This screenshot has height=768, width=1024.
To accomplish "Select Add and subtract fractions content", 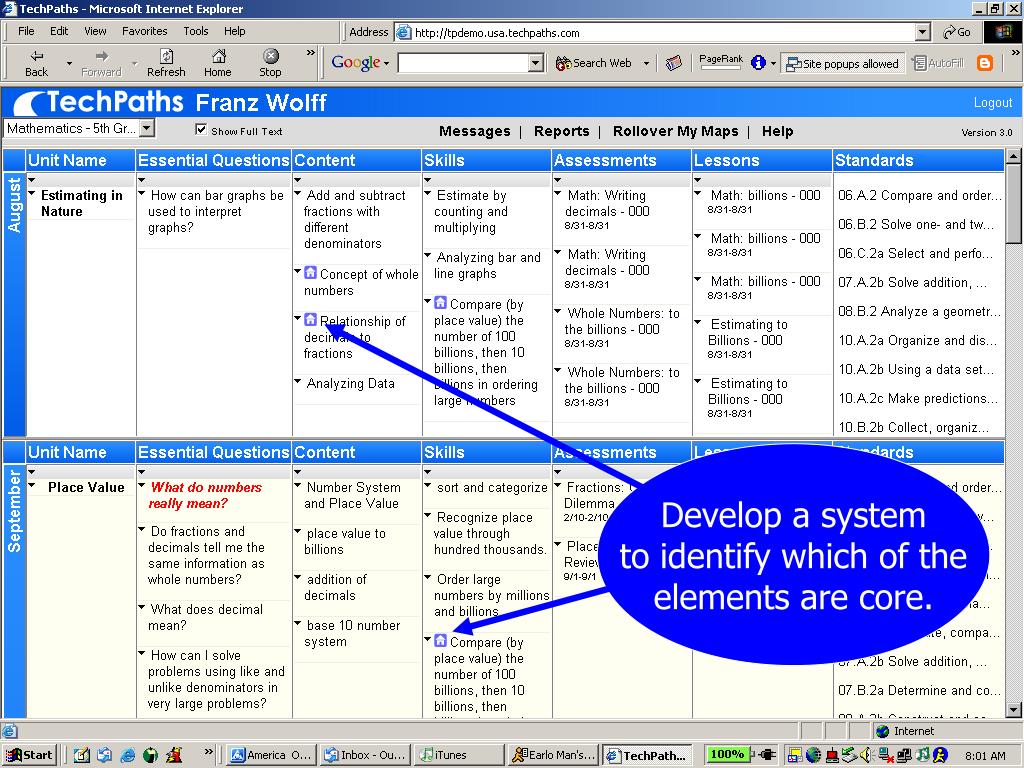I will (355, 219).
